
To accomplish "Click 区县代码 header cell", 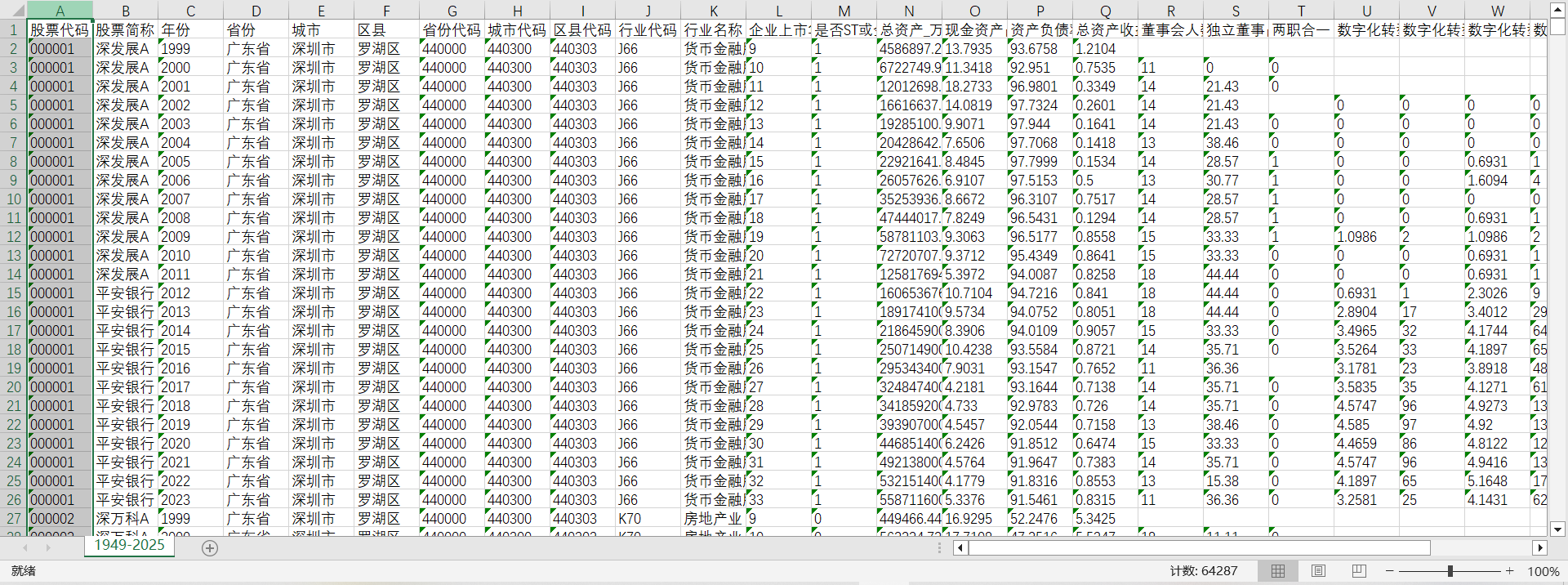I will click(x=582, y=29).
